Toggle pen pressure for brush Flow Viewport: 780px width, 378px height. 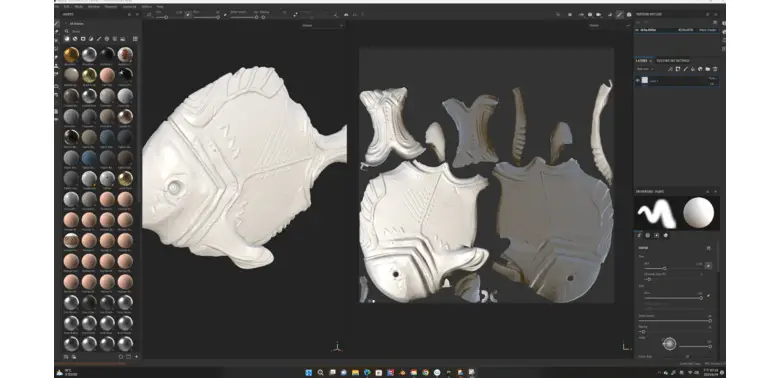(x=708, y=295)
